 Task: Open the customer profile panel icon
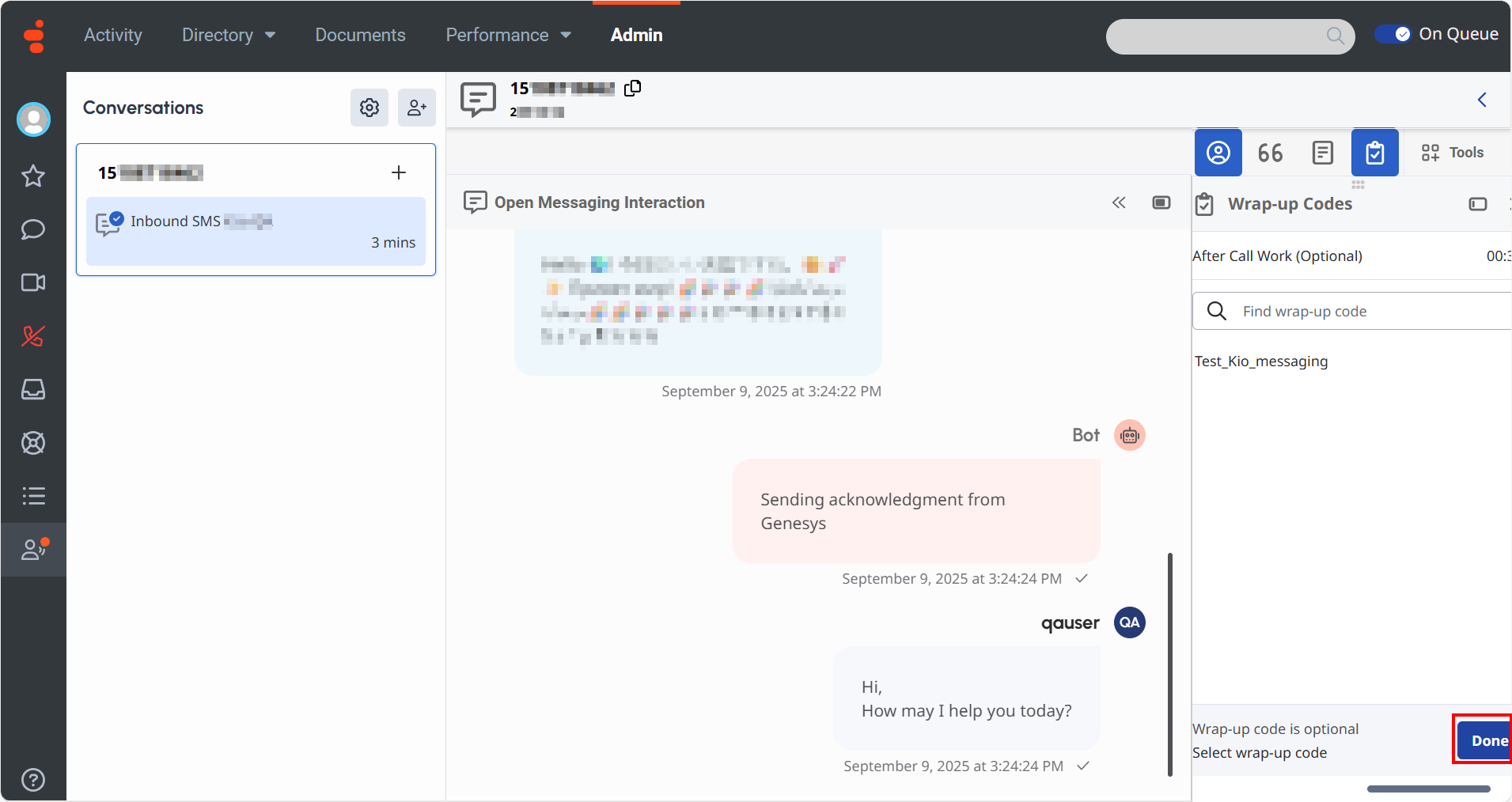pos(1218,153)
